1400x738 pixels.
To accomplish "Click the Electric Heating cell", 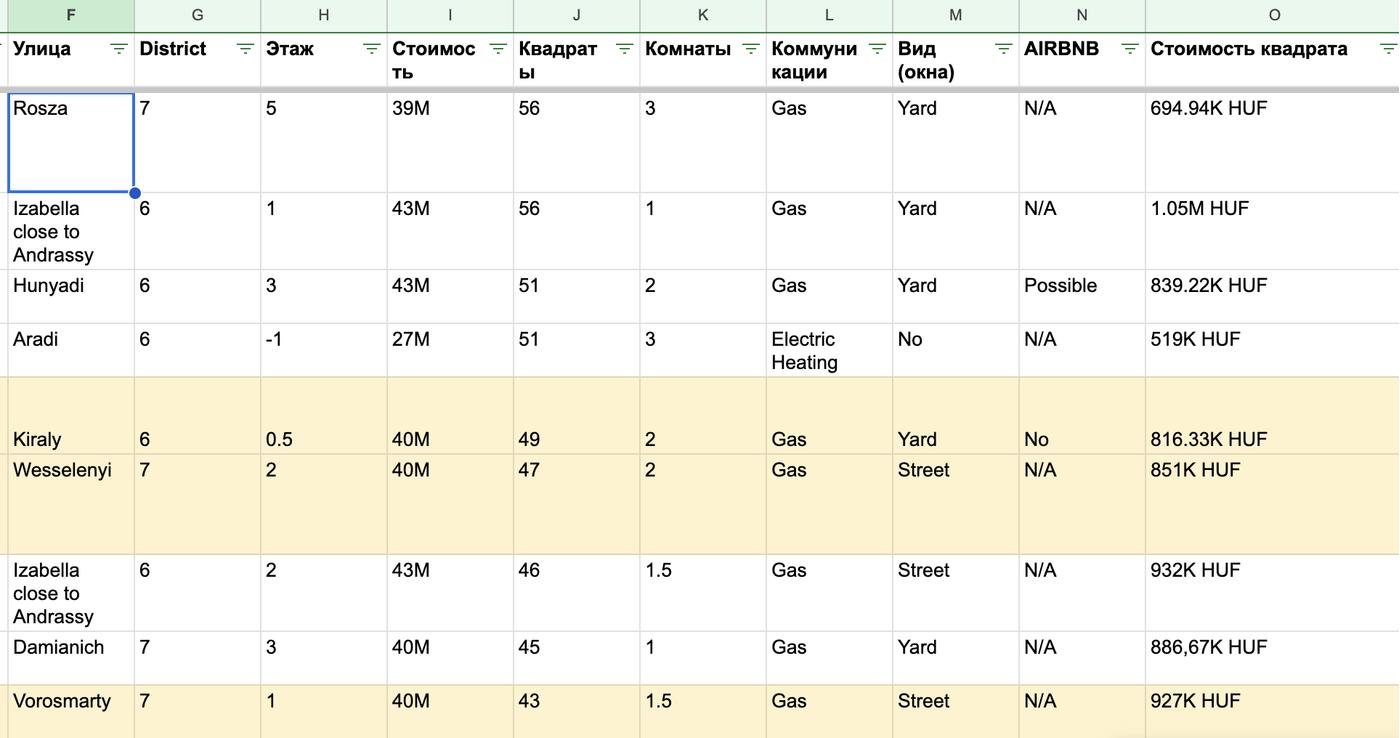I will tap(828, 350).
